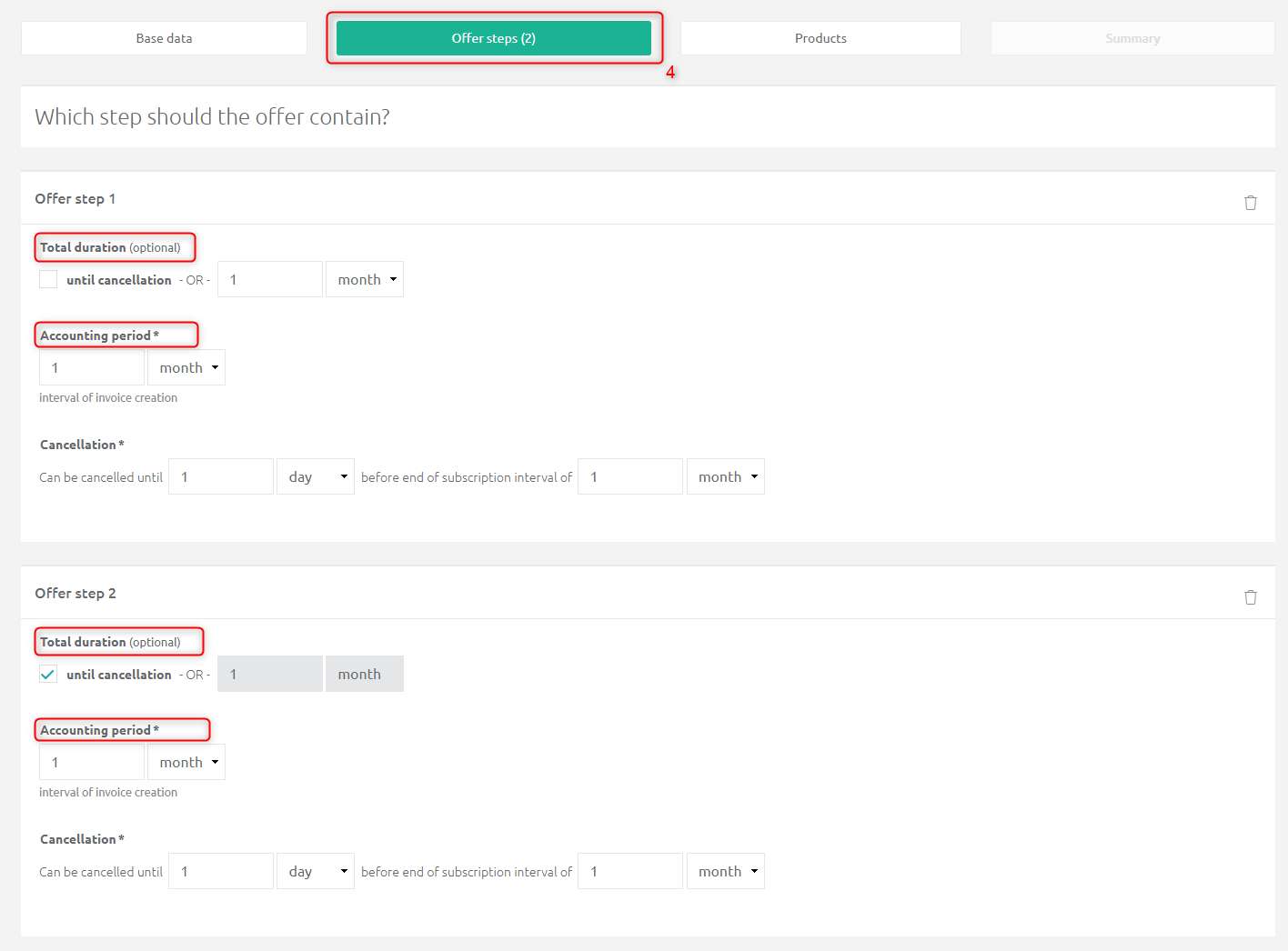Tick until cancellation checkbox in Offer step 1
The image size is (1288, 951).
point(48,279)
